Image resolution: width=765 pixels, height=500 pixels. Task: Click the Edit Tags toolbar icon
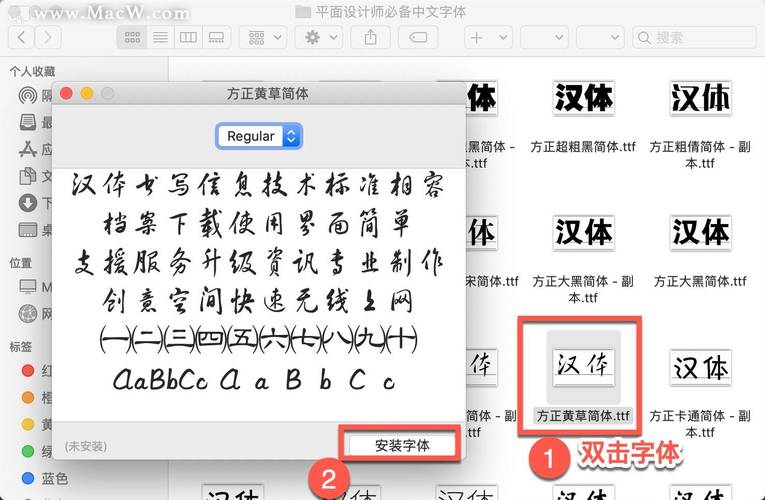tap(418, 38)
